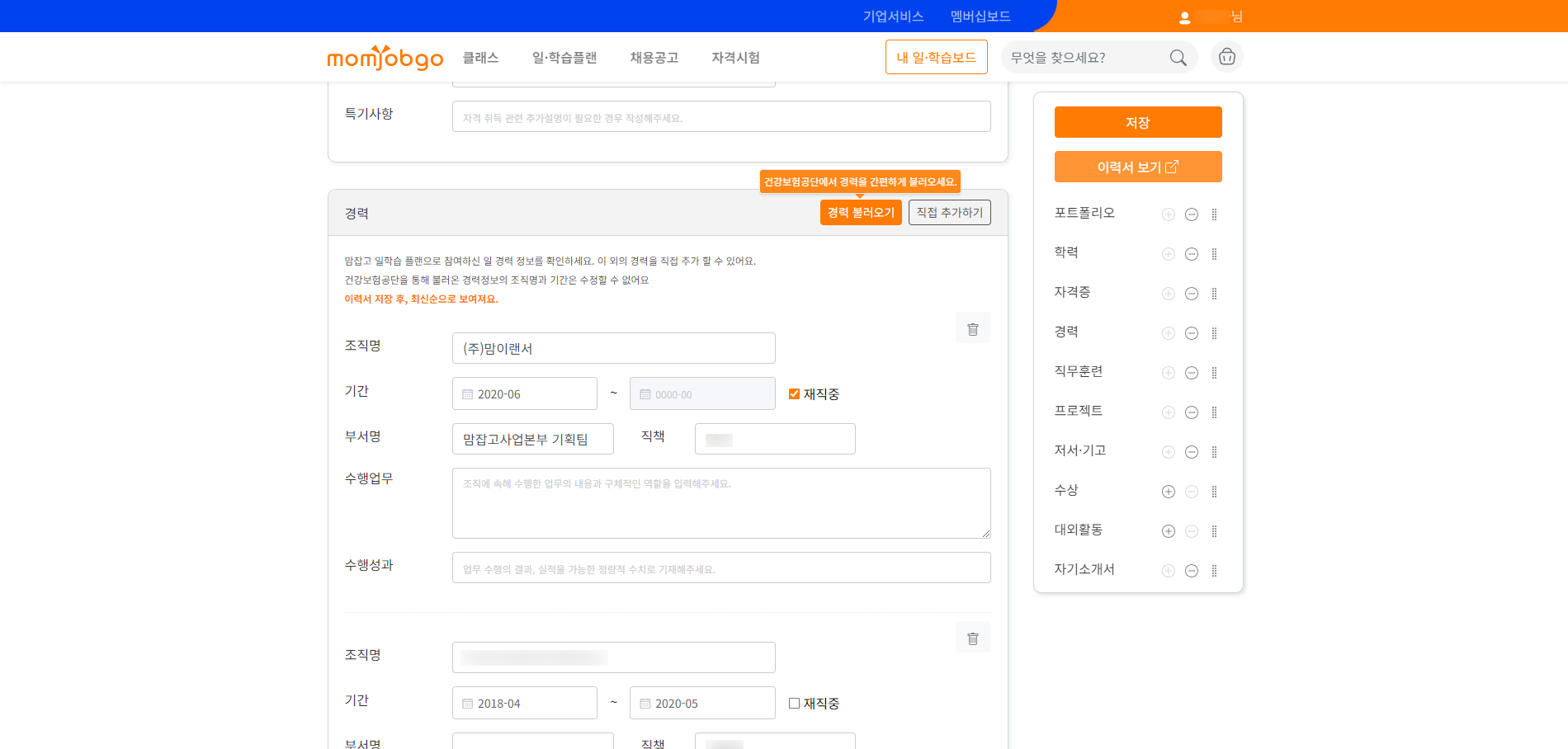Click the plus icon next to 대외활동

[x=1168, y=531]
